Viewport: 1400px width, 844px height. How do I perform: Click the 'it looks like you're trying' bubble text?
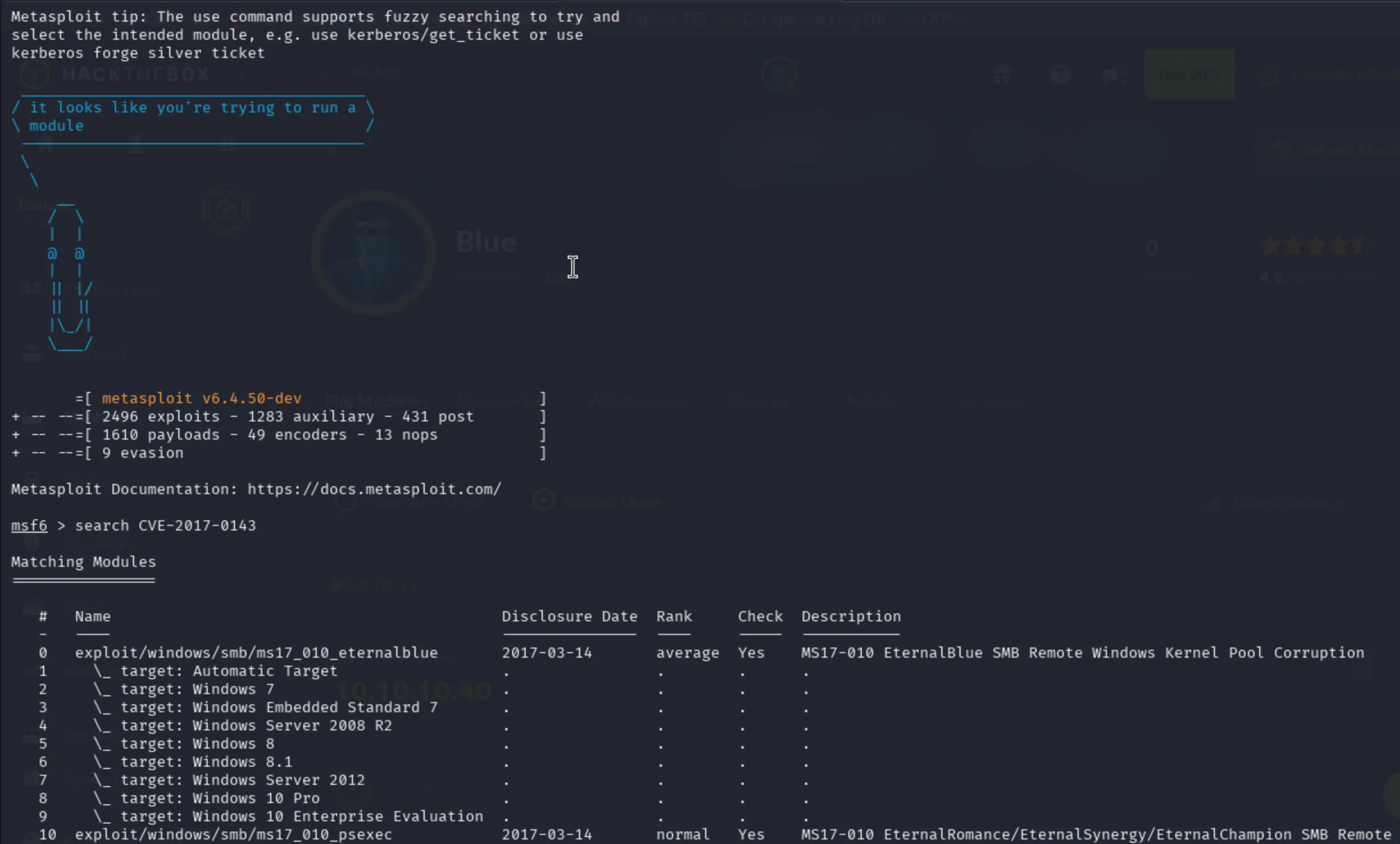[192, 107]
